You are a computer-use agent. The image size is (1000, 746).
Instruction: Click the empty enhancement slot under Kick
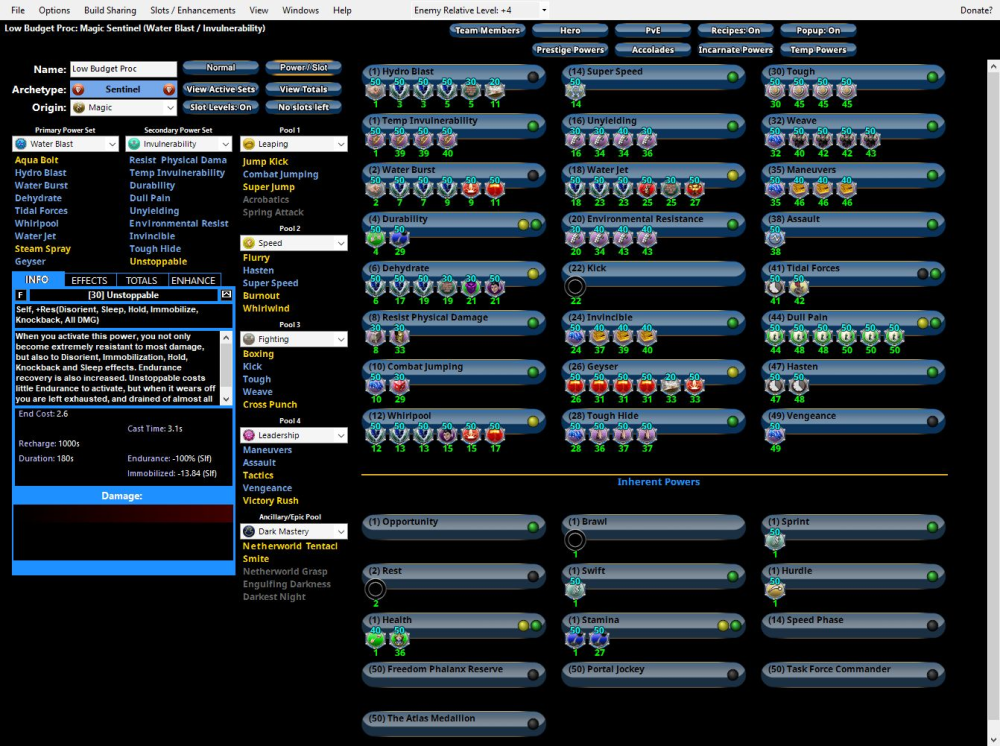tap(575, 287)
